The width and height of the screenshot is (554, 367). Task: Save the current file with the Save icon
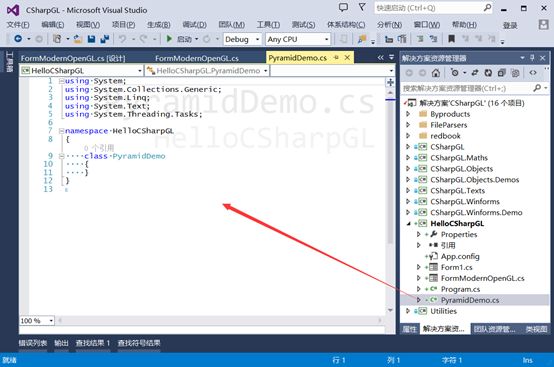(91, 39)
